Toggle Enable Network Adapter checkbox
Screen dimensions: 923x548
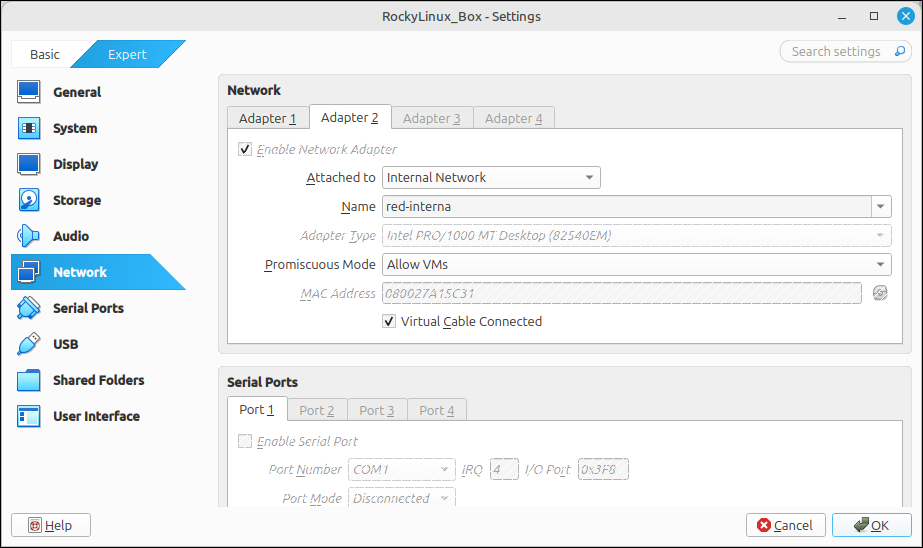[x=245, y=149]
